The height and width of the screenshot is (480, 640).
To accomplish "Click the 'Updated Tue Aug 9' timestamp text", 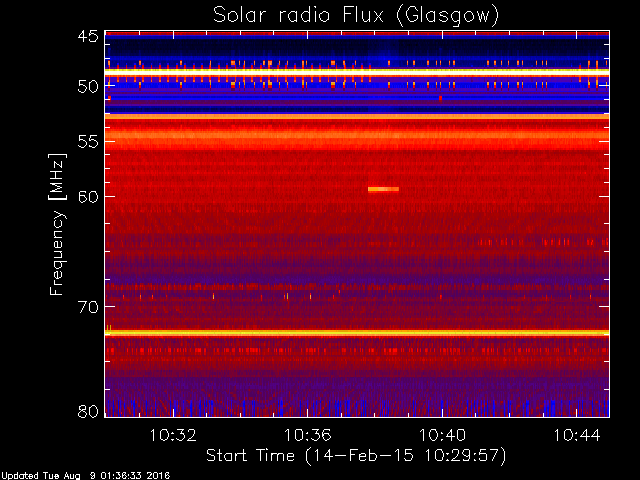I will pyautogui.click(x=85, y=476).
